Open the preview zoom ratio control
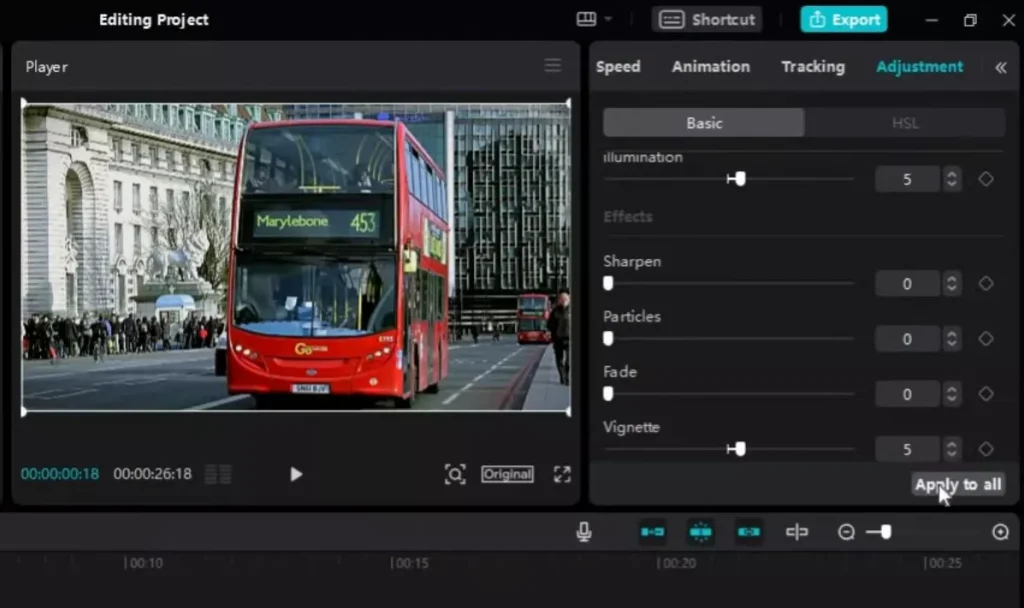 click(x=455, y=474)
